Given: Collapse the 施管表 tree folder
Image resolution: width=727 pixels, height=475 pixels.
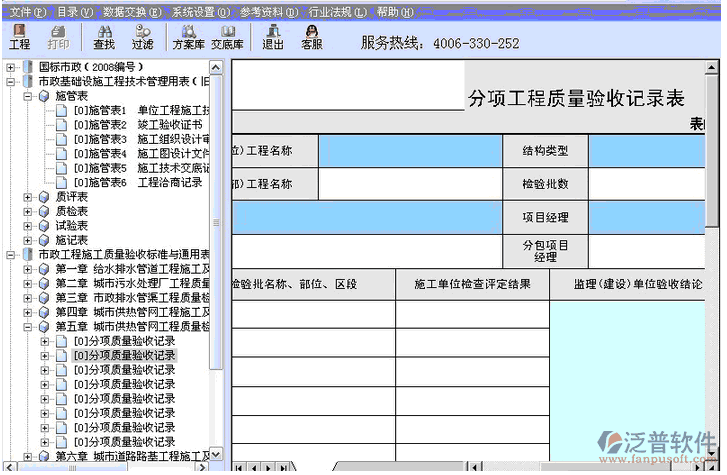Looking at the screenshot, I should tap(28, 96).
